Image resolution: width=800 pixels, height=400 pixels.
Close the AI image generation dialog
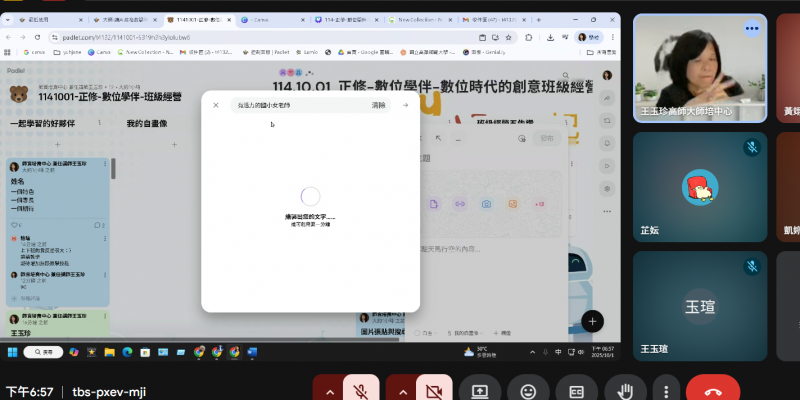pos(216,105)
